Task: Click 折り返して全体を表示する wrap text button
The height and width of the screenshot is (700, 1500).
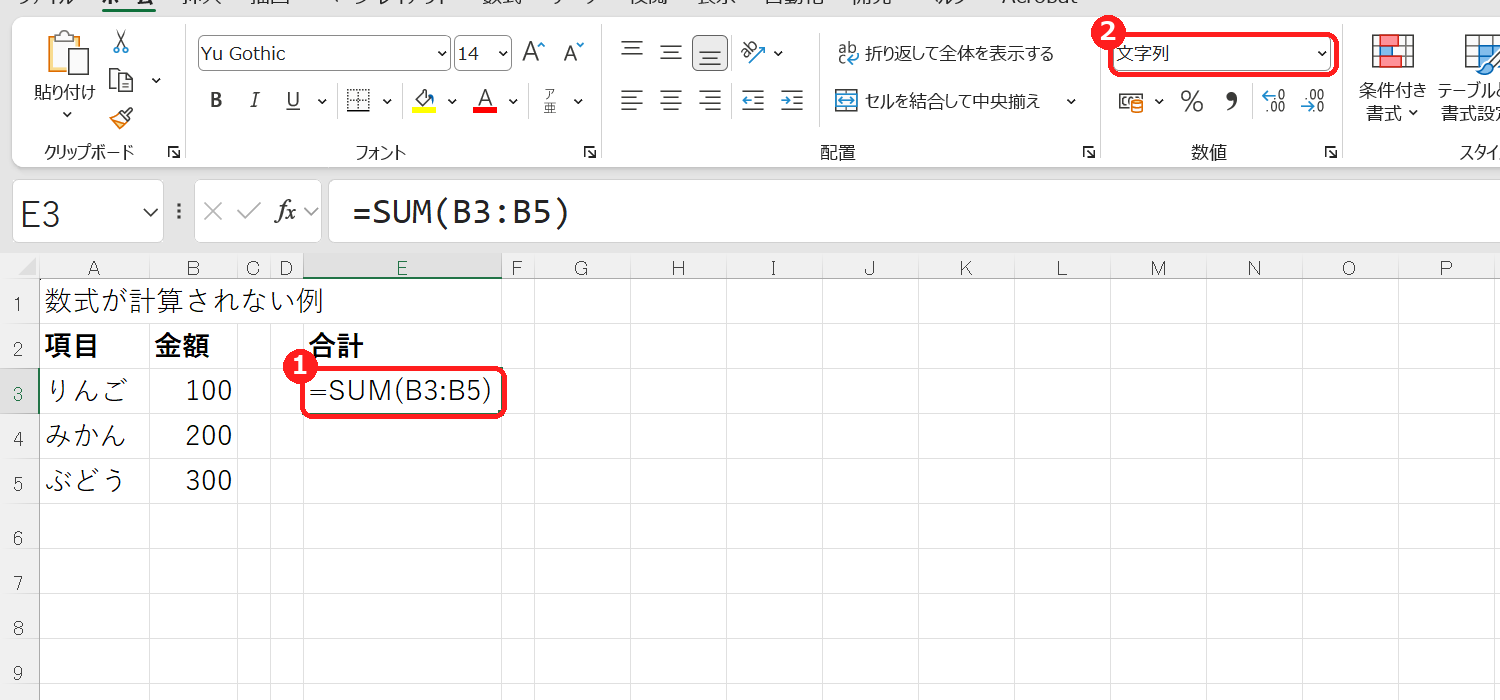Action: 946,53
